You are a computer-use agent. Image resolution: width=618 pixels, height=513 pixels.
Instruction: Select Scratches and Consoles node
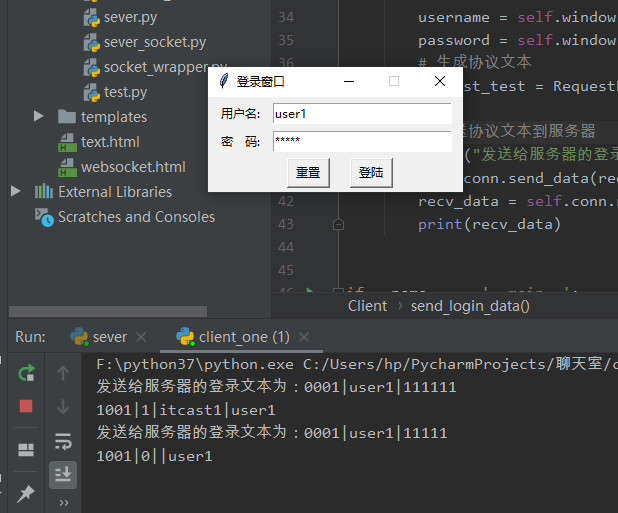[136, 217]
